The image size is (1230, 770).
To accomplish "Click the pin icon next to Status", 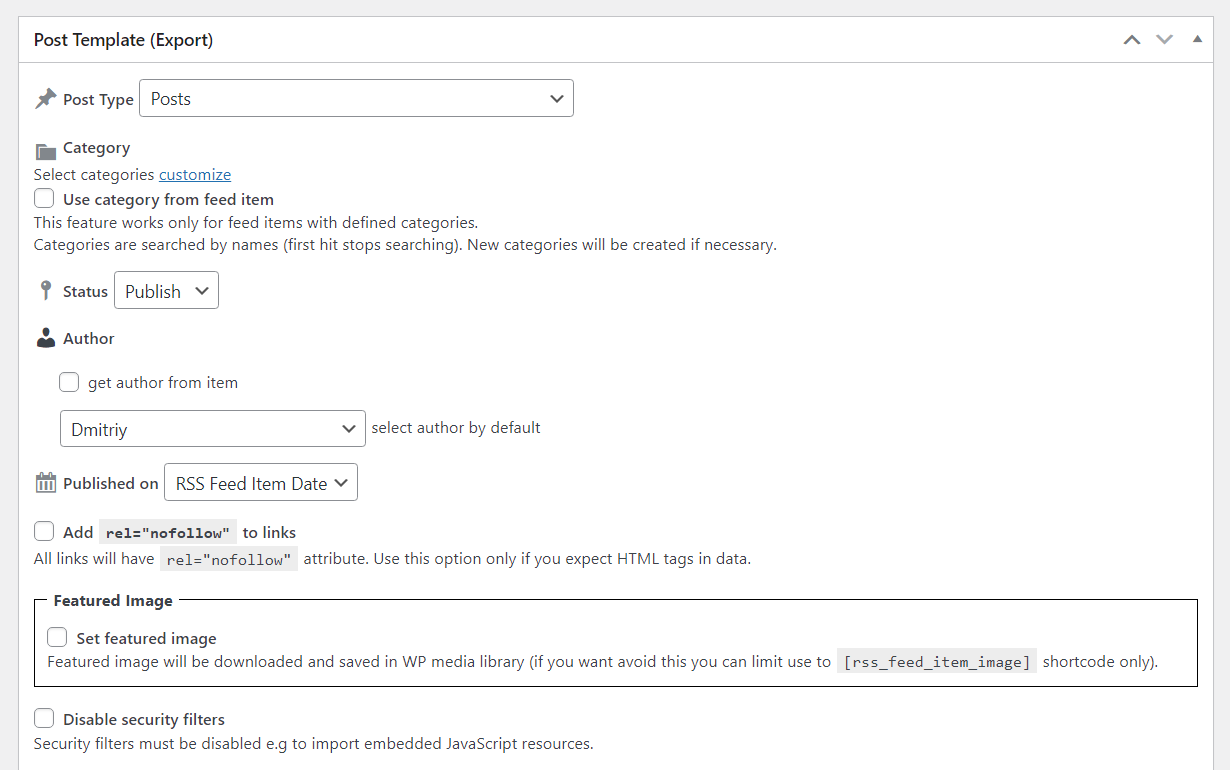I will tap(45, 291).
